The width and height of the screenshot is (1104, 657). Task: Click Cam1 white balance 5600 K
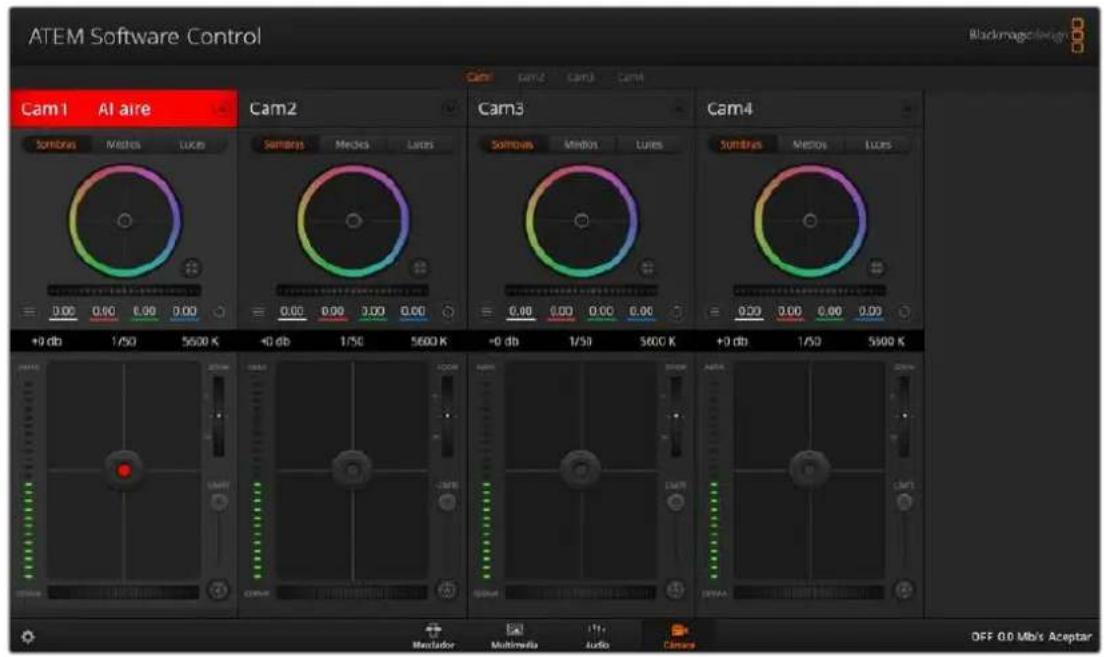(x=200, y=342)
